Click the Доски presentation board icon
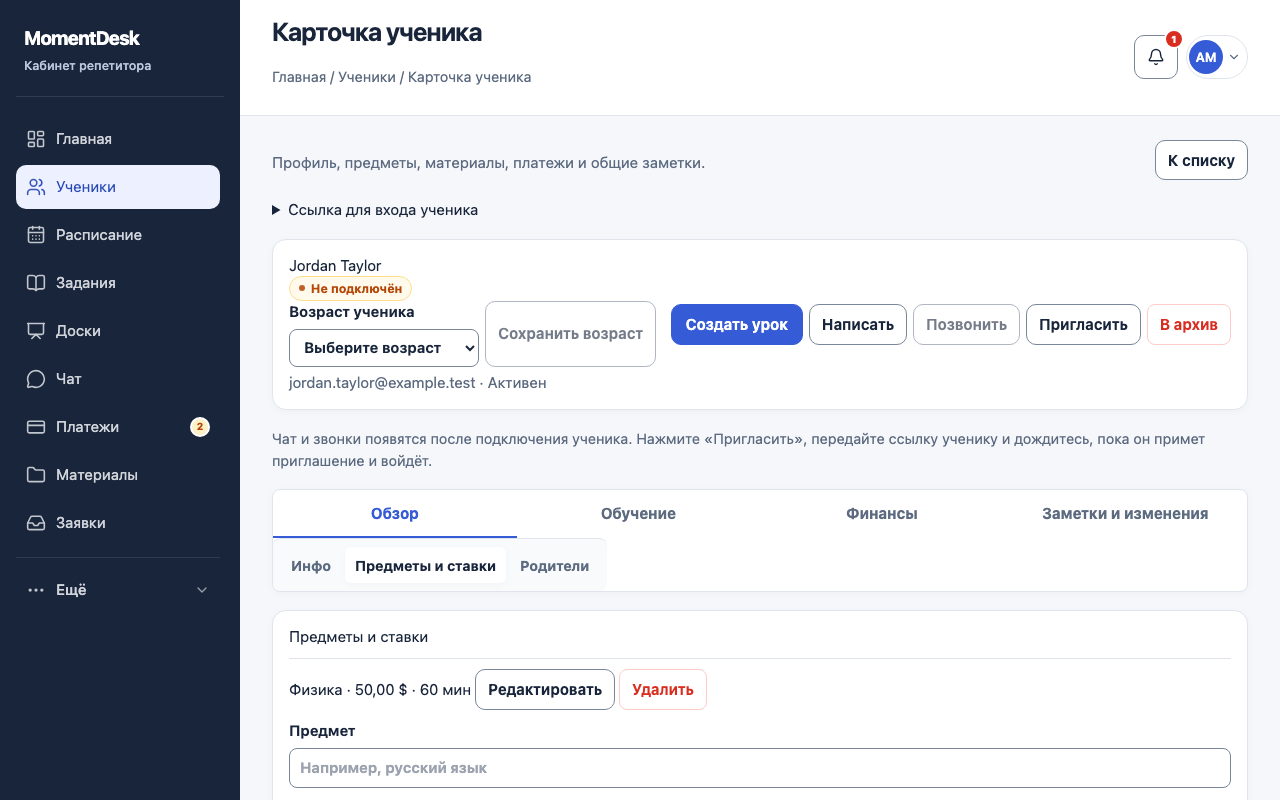The width and height of the screenshot is (1280, 800). (x=36, y=331)
